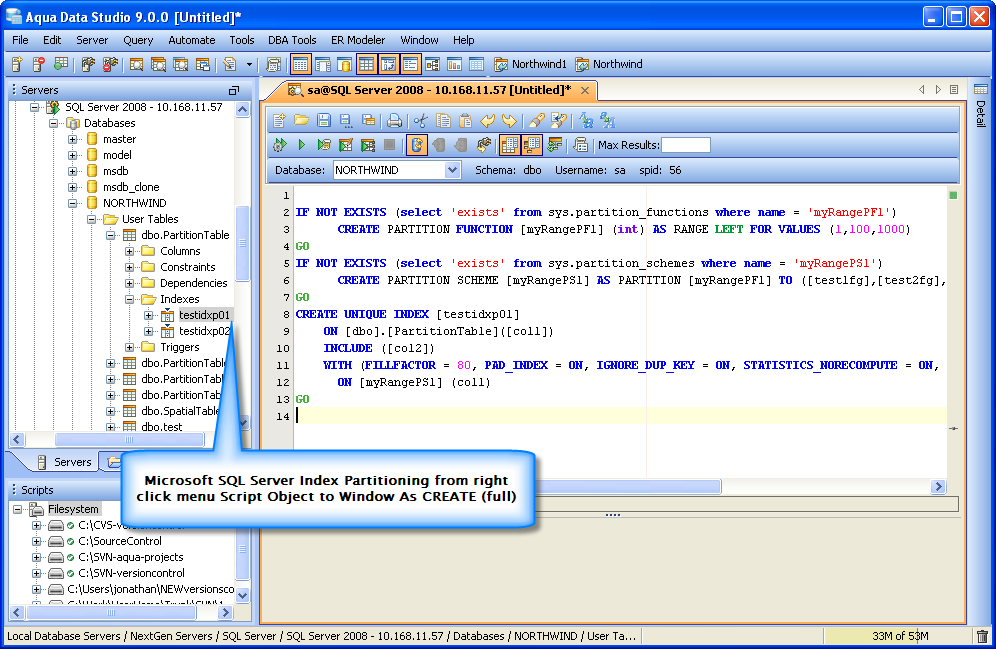
Task: Click the Northwind1 connection shortcut
Action: tap(530, 64)
